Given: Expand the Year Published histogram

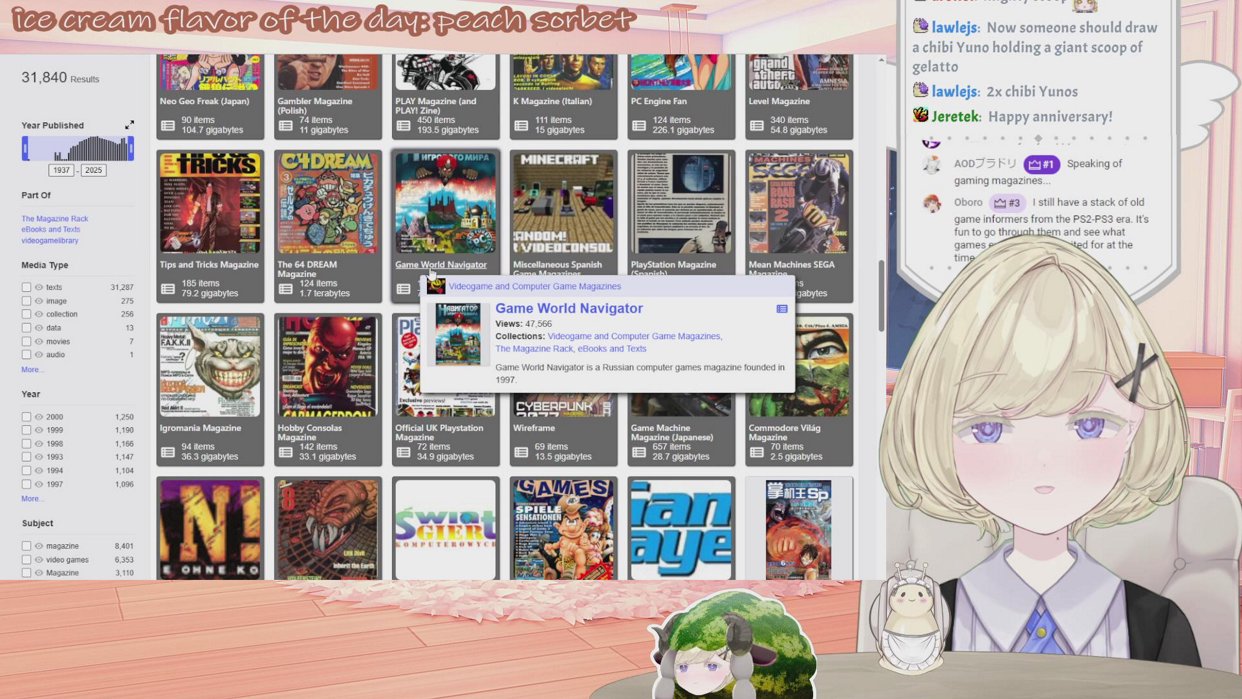Looking at the screenshot, I should 129,125.
